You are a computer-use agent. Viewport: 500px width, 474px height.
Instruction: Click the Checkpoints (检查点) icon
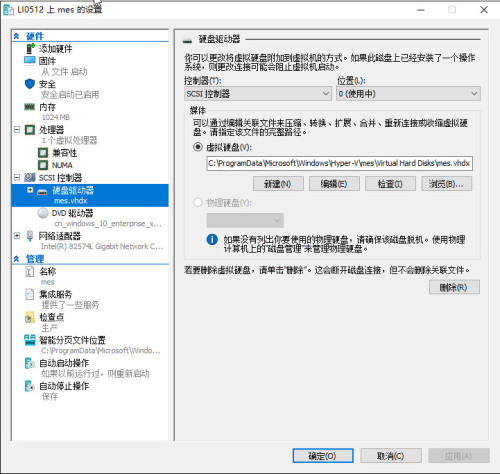(x=30, y=317)
